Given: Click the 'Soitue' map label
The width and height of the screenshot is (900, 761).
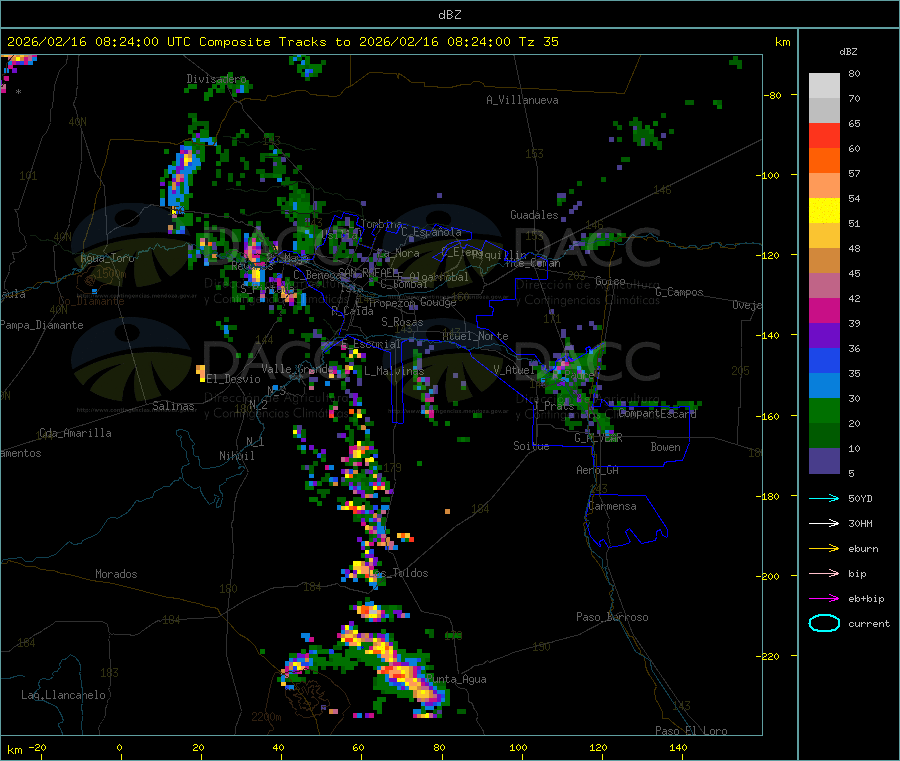Looking at the screenshot, I should tap(531, 445).
